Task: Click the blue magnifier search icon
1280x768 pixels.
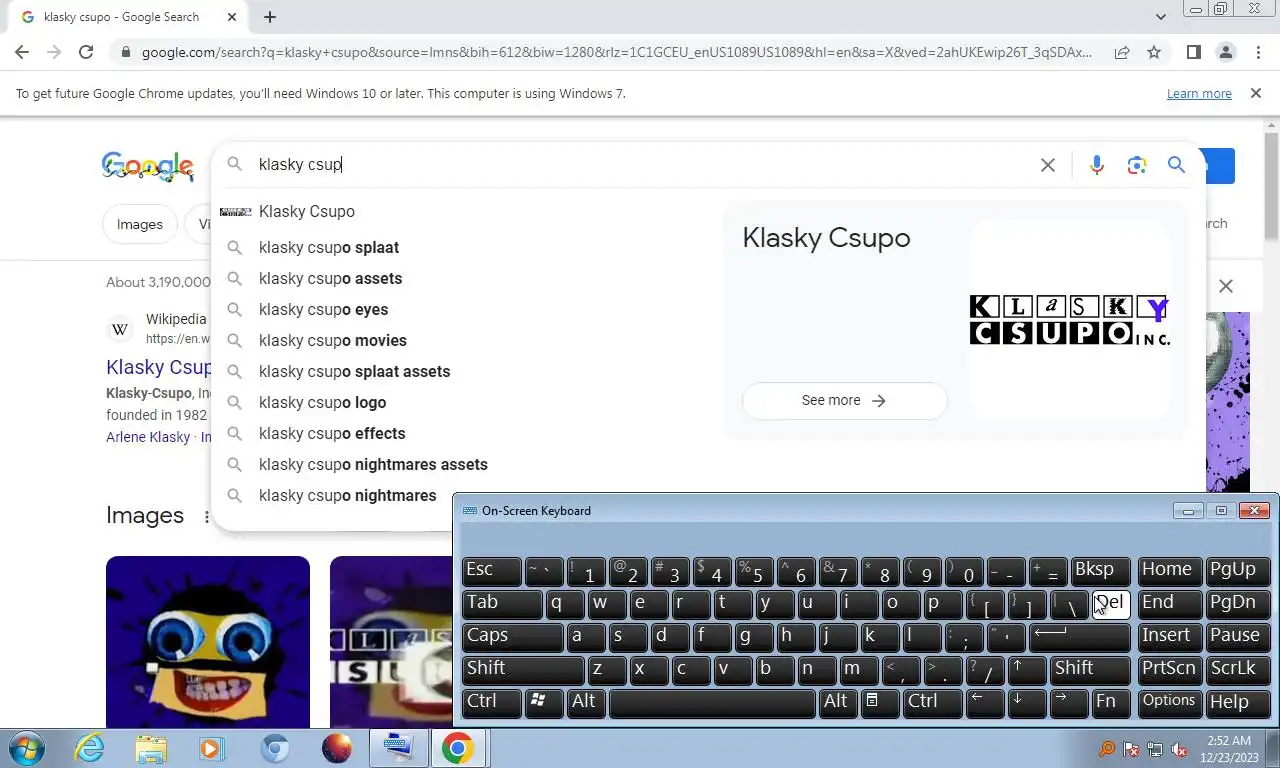Action: click(x=1176, y=165)
